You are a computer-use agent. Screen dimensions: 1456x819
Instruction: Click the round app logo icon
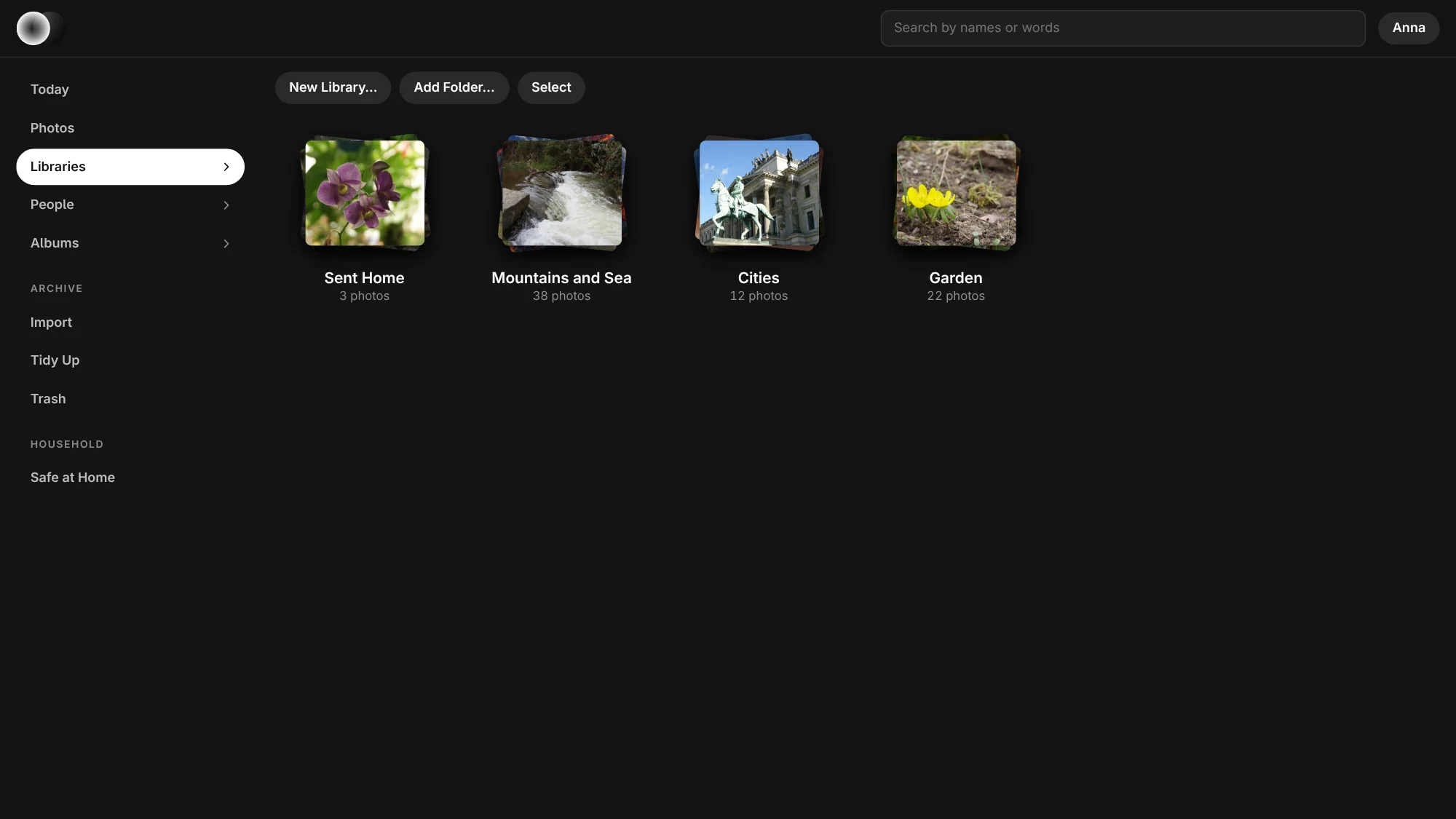click(x=33, y=28)
